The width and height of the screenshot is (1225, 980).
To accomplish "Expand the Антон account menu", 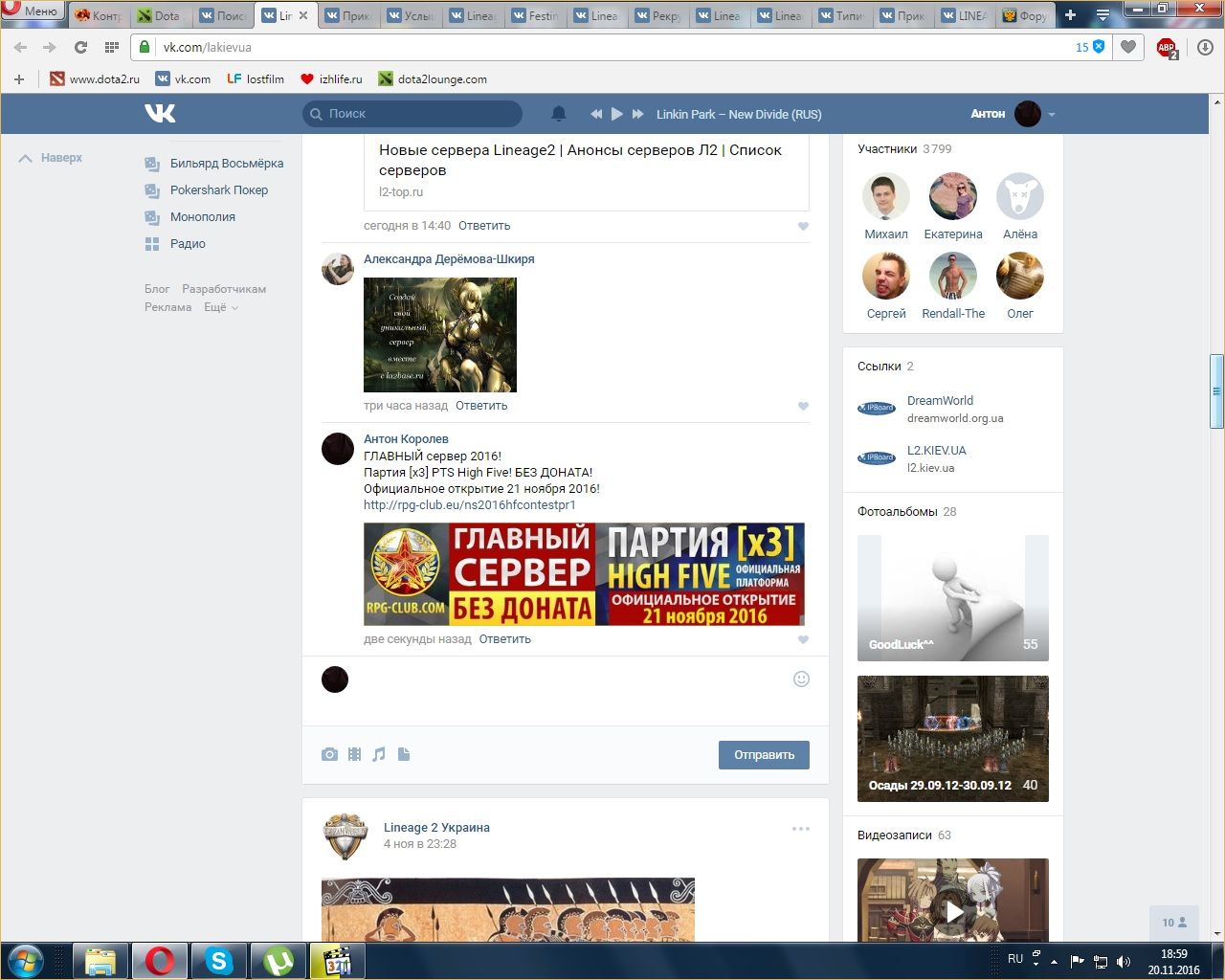I will click(1013, 114).
